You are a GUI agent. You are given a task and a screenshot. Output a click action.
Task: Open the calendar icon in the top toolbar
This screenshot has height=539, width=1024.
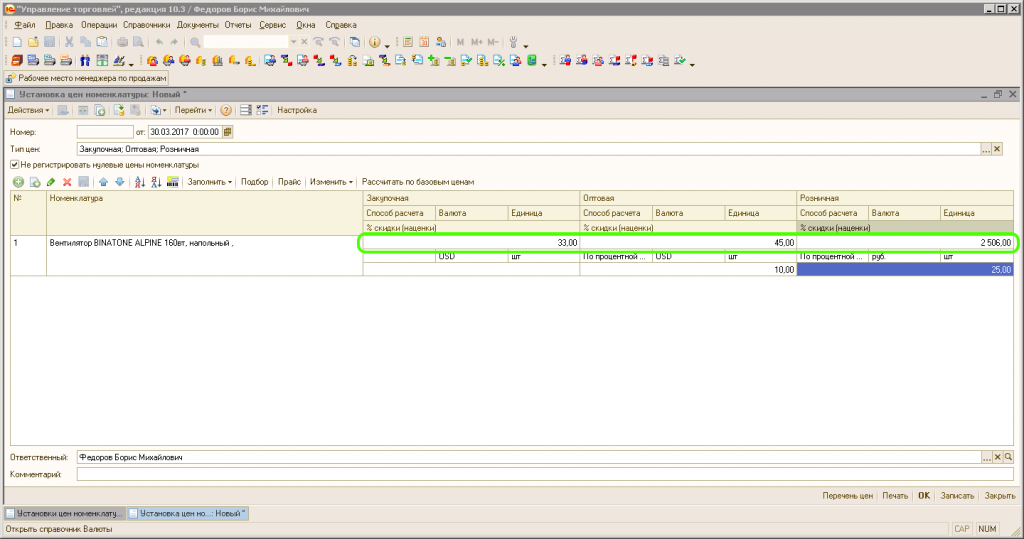[x=424, y=42]
